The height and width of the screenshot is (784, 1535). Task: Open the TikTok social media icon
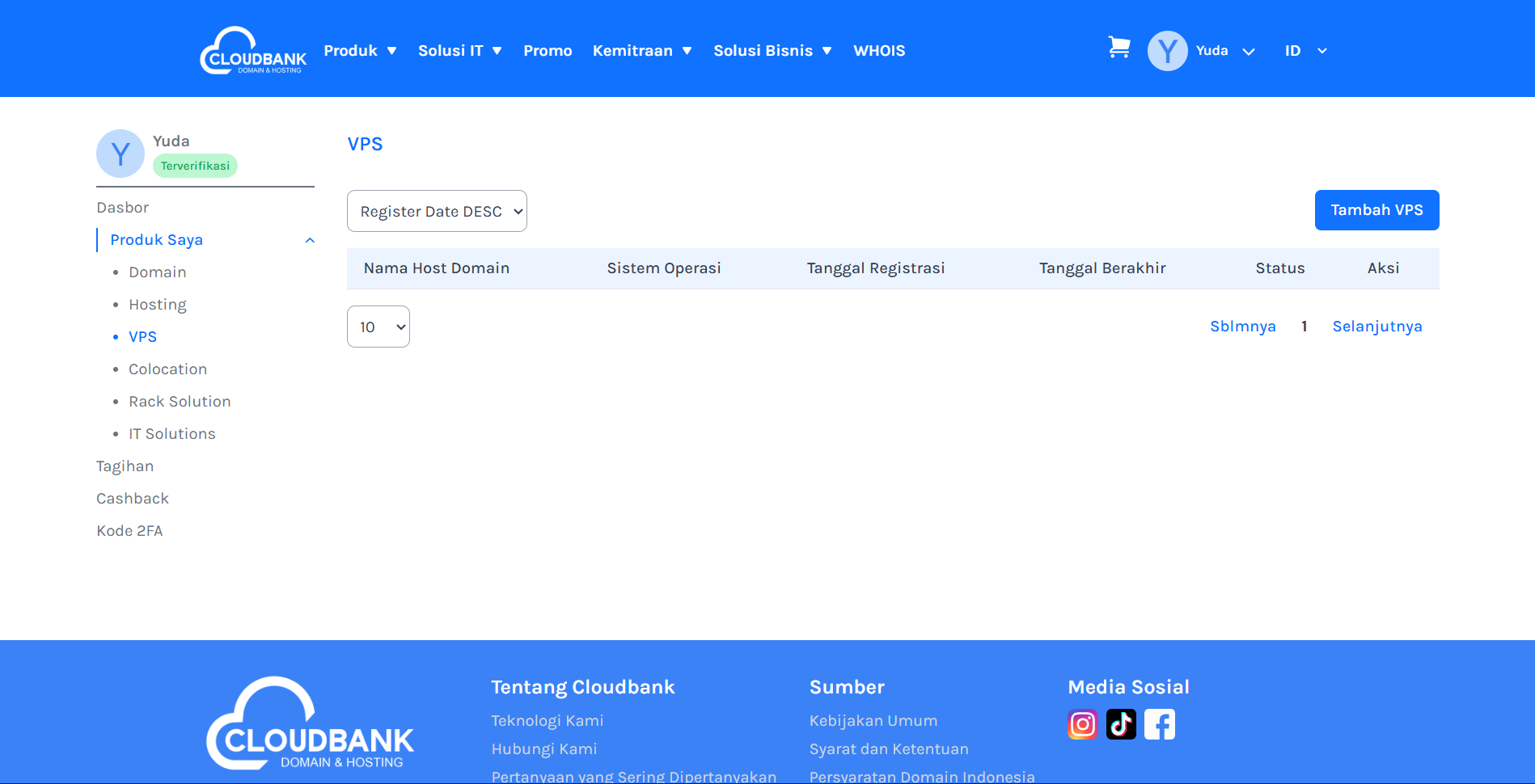(1121, 724)
